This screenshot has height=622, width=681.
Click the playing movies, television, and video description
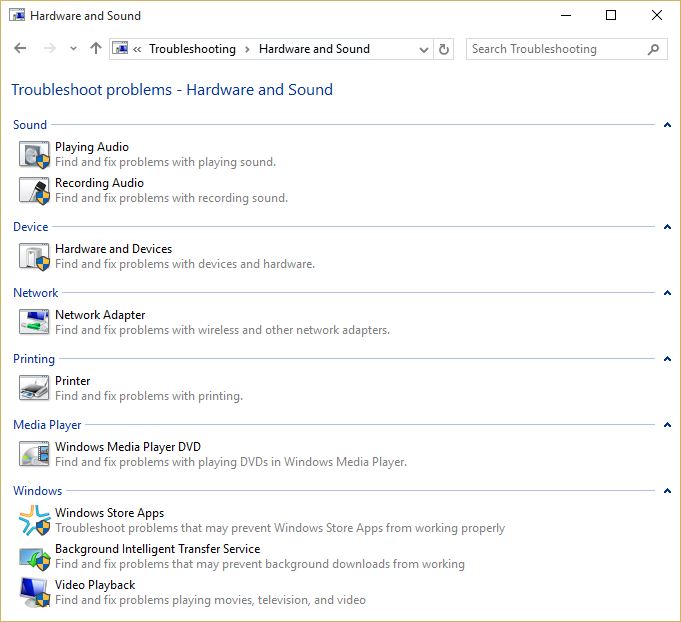(x=210, y=600)
